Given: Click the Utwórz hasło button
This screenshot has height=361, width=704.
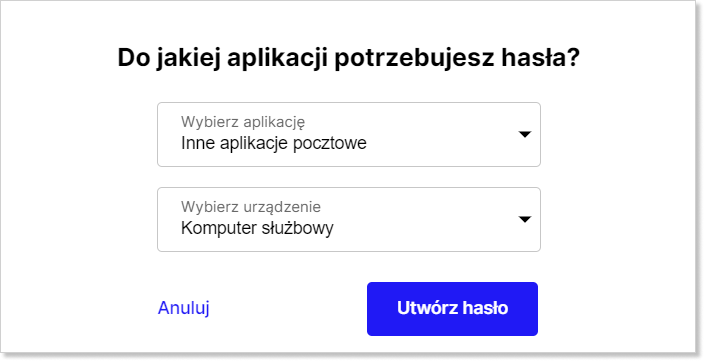Looking at the screenshot, I should point(452,309).
